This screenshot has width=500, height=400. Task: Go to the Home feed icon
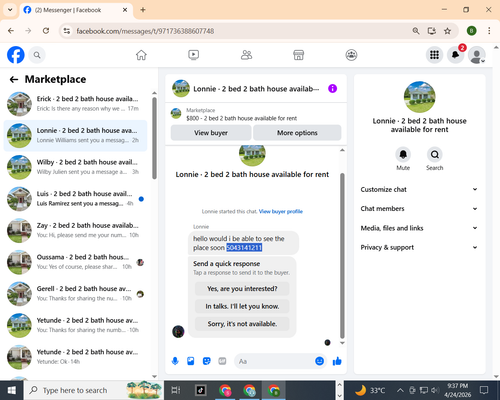[141, 55]
